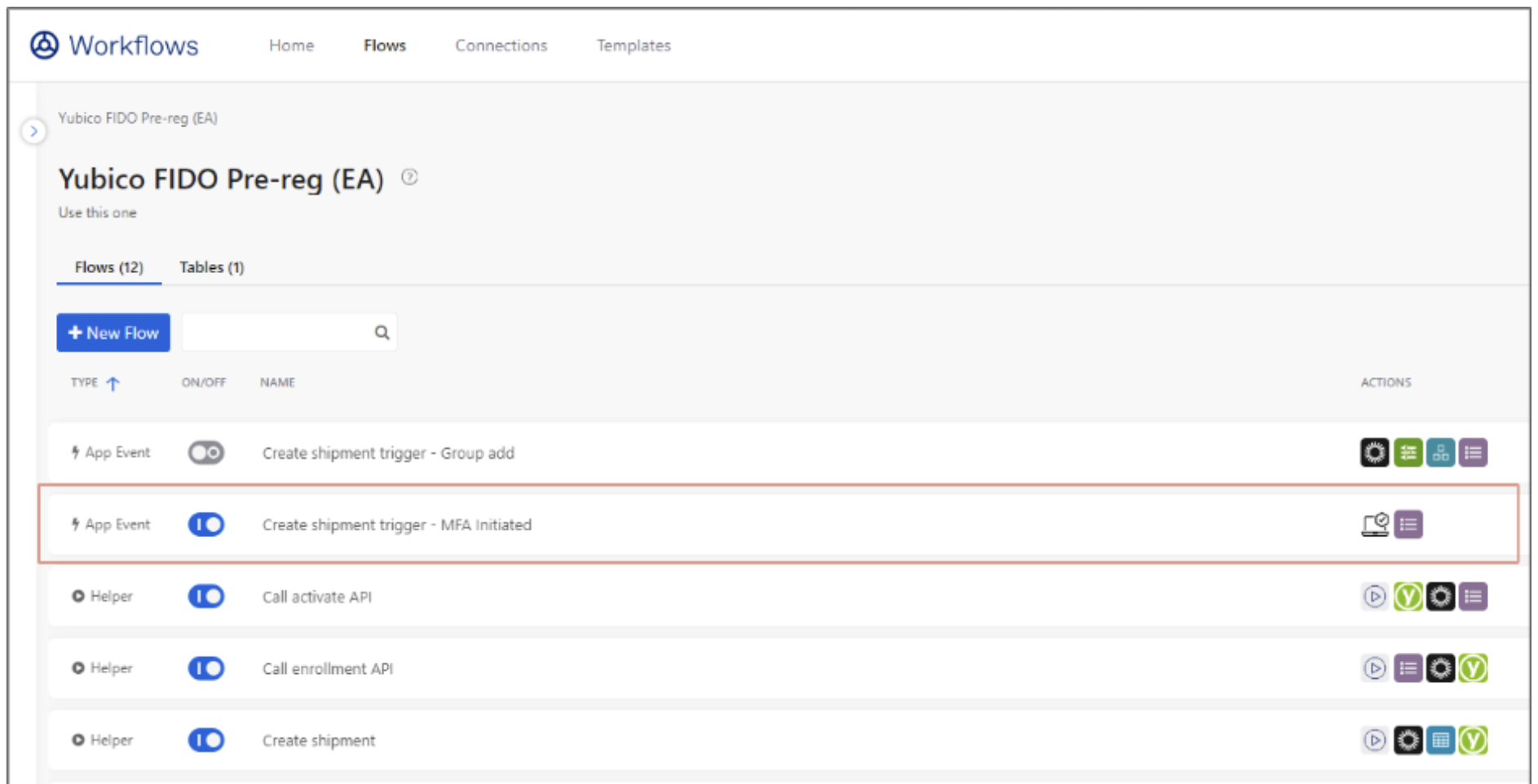Click the green Yubico icon in Call activate API row
The height and width of the screenshot is (784, 1538).
coord(1408,597)
